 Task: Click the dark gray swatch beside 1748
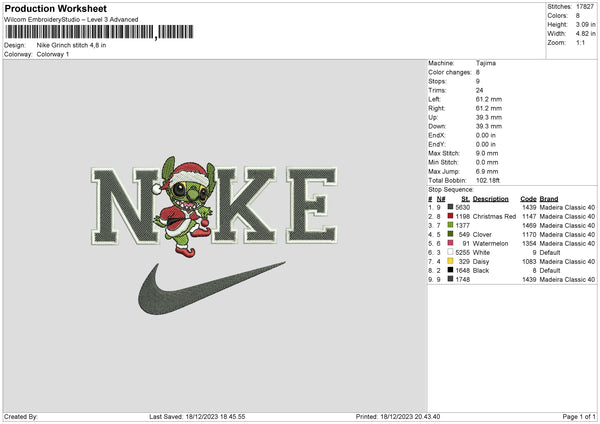coord(450,279)
